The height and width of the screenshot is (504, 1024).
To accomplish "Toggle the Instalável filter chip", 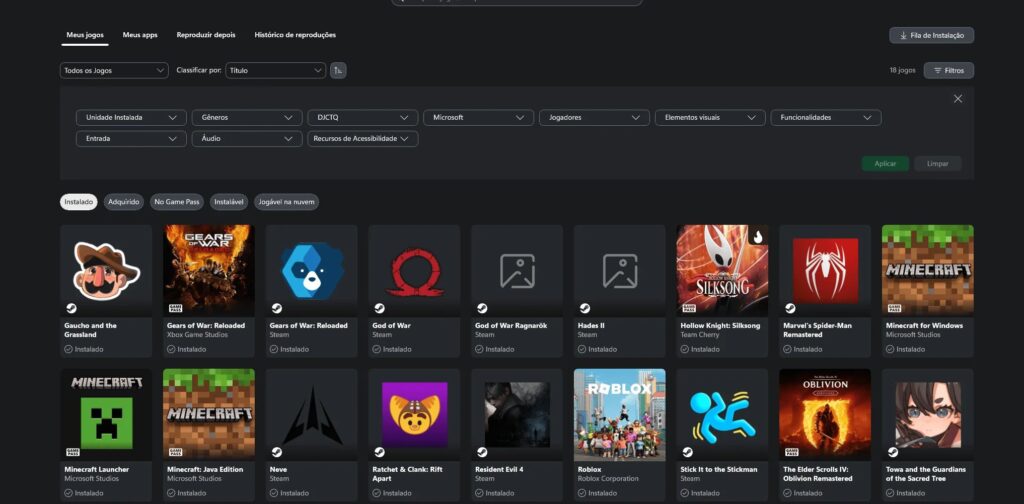I will (x=229, y=202).
